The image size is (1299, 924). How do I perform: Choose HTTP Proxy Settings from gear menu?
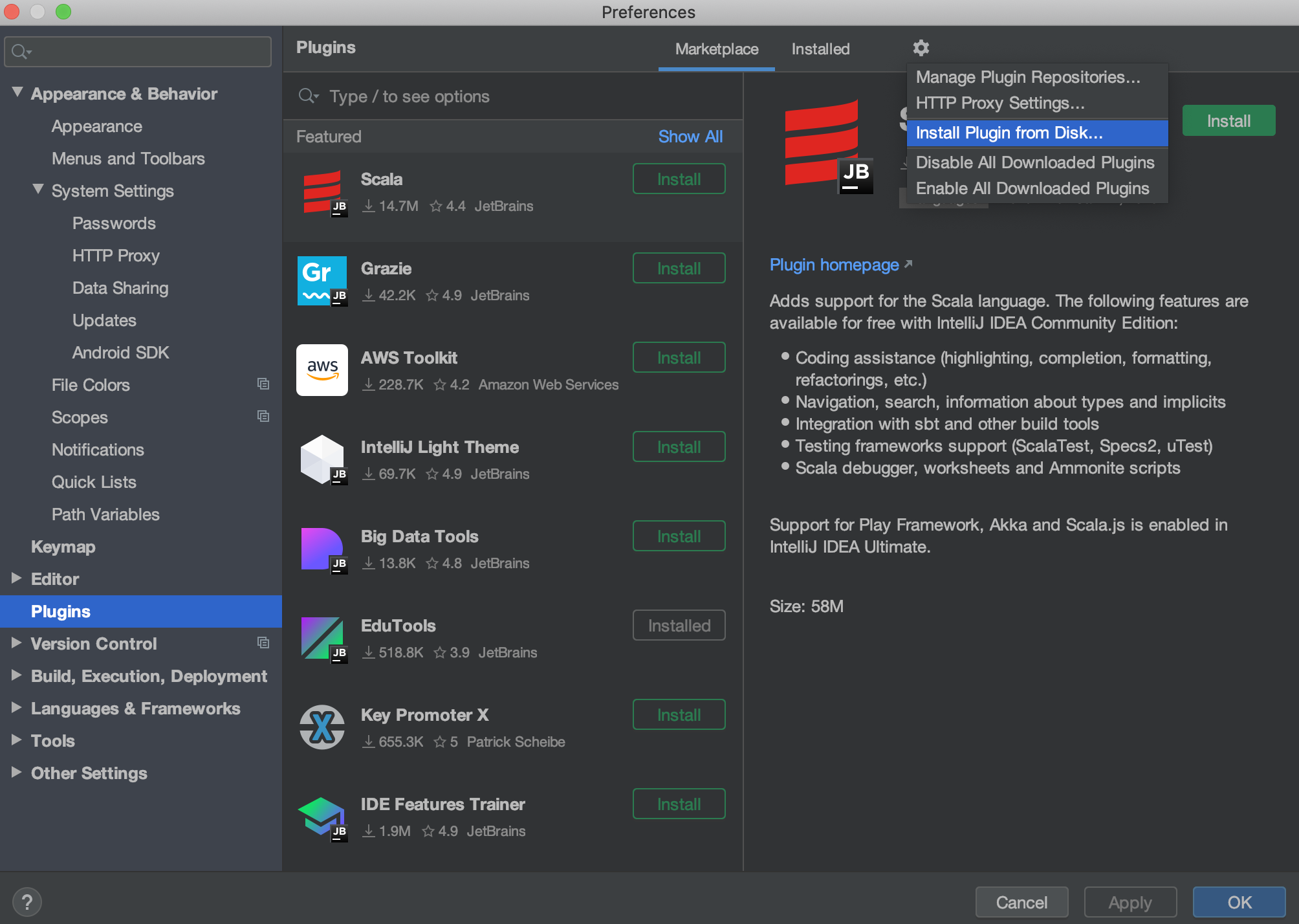[1038, 103]
